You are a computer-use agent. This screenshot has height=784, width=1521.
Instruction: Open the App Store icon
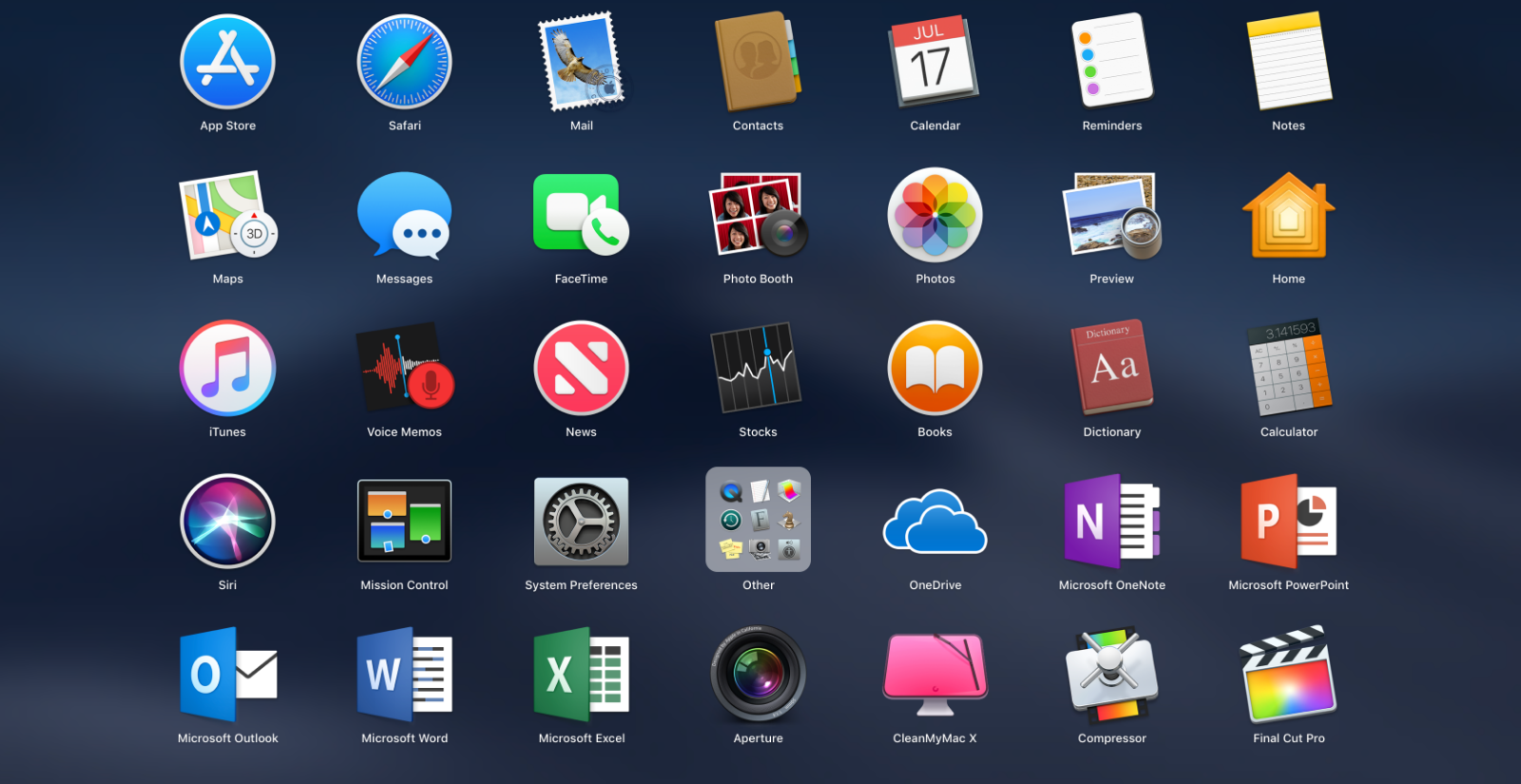click(x=227, y=62)
